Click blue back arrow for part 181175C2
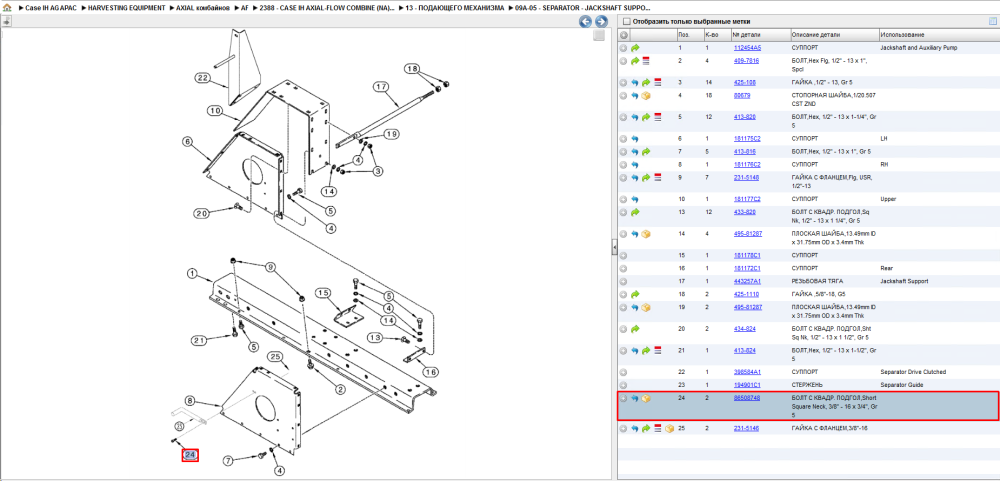Viewport: 1000px width, 481px height. (635, 138)
